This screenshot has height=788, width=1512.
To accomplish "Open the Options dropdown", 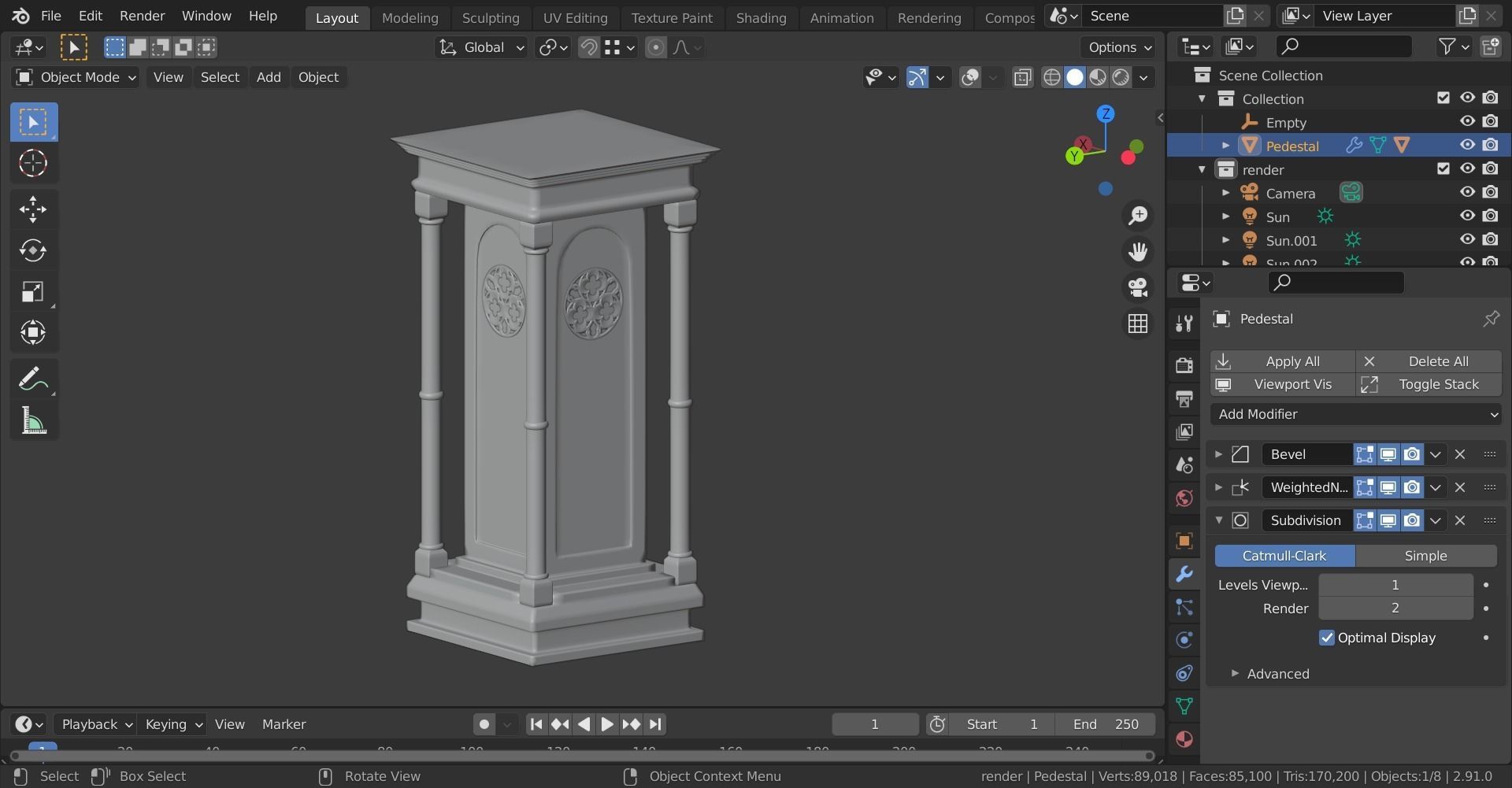I will (x=1119, y=47).
